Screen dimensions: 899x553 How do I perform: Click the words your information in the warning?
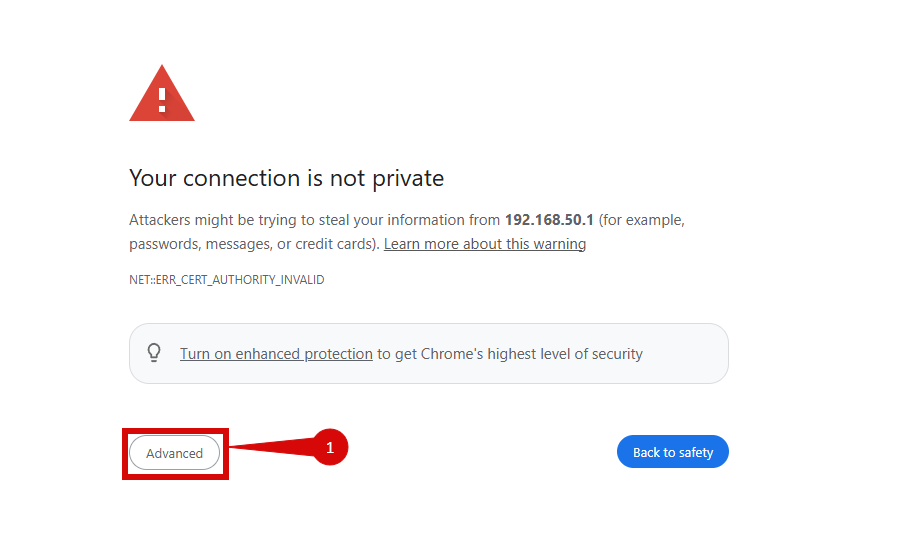coord(400,220)
